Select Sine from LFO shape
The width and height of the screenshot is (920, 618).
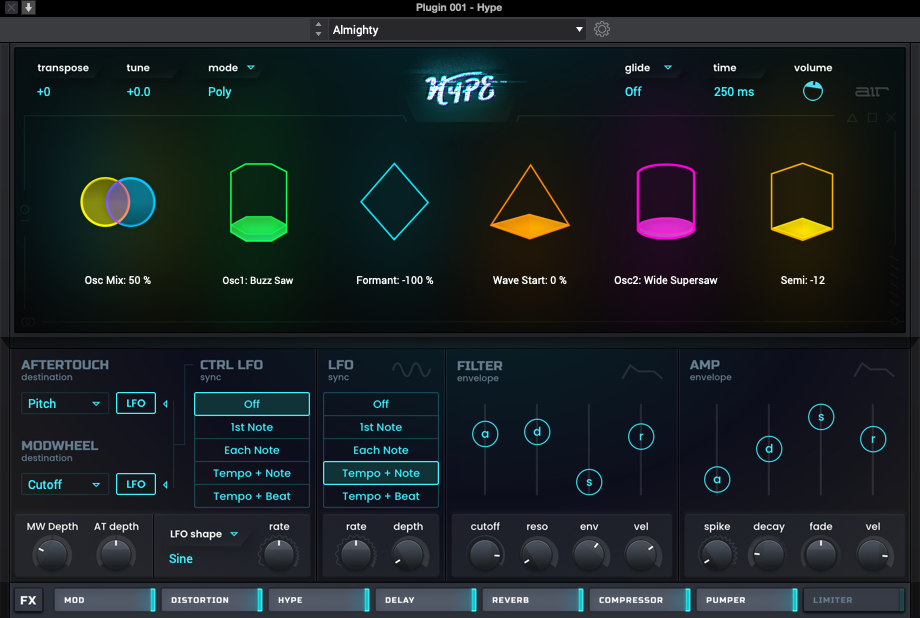(x=179, y=558)
